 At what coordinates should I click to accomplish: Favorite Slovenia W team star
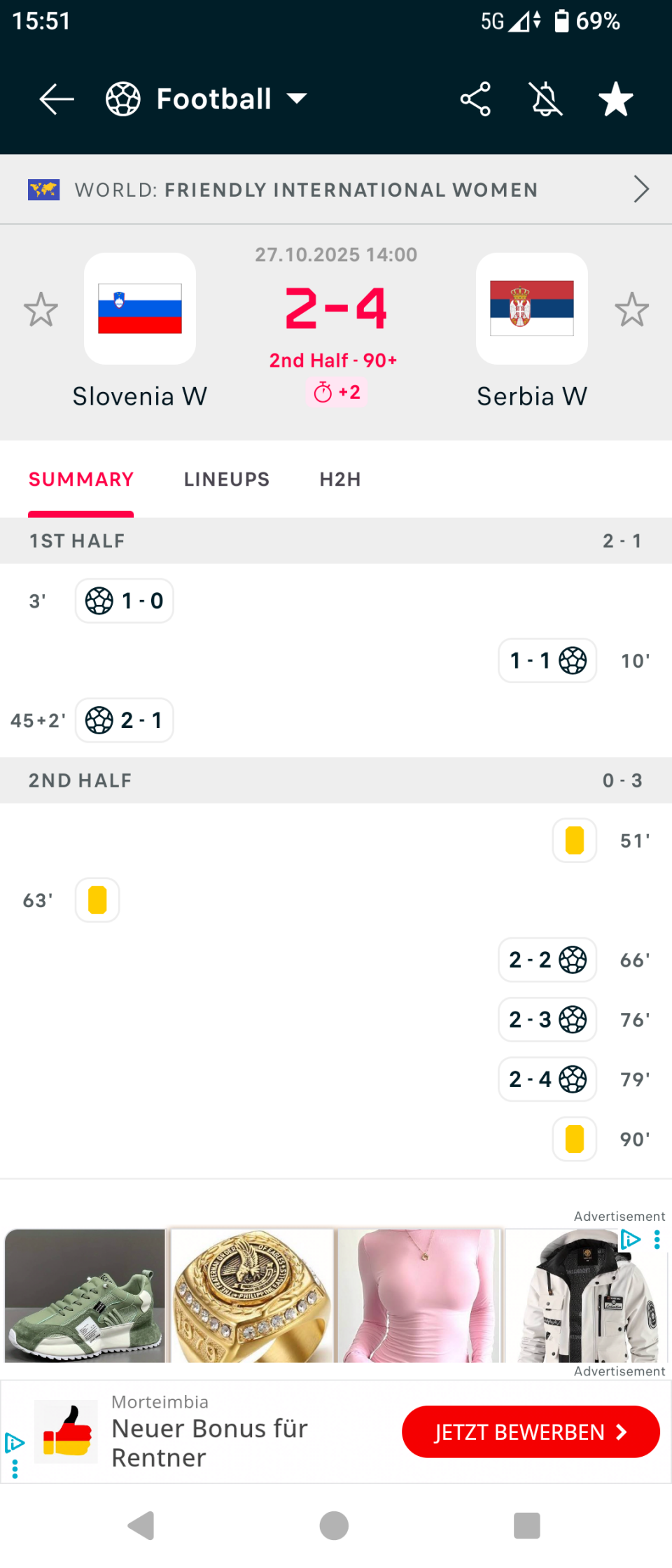click(41, 309)
